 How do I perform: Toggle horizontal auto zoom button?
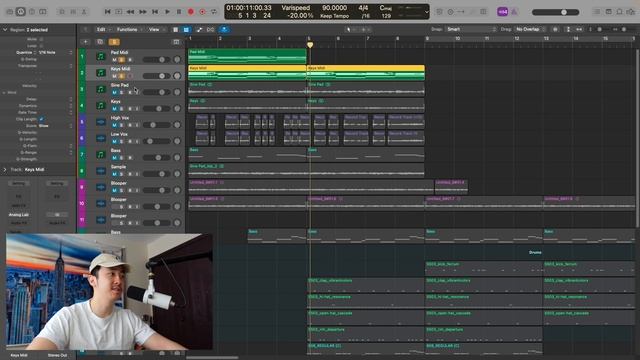pyautogui.click(x=579, y=29)
